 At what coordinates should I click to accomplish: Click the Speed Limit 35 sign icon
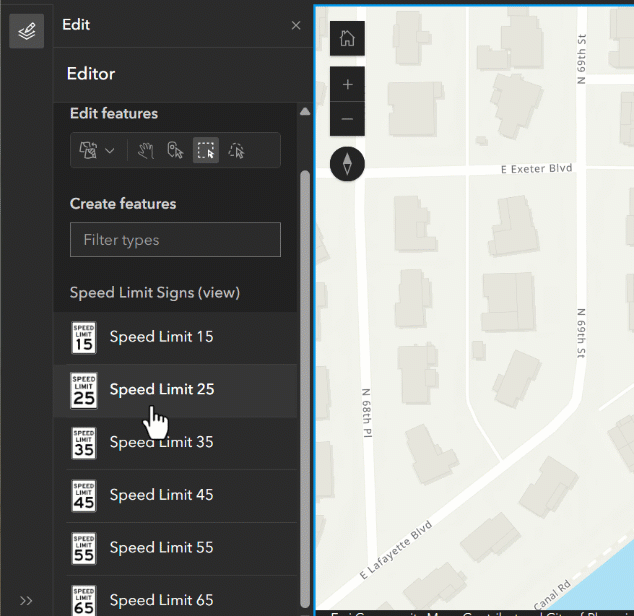(x=84, y=443)
